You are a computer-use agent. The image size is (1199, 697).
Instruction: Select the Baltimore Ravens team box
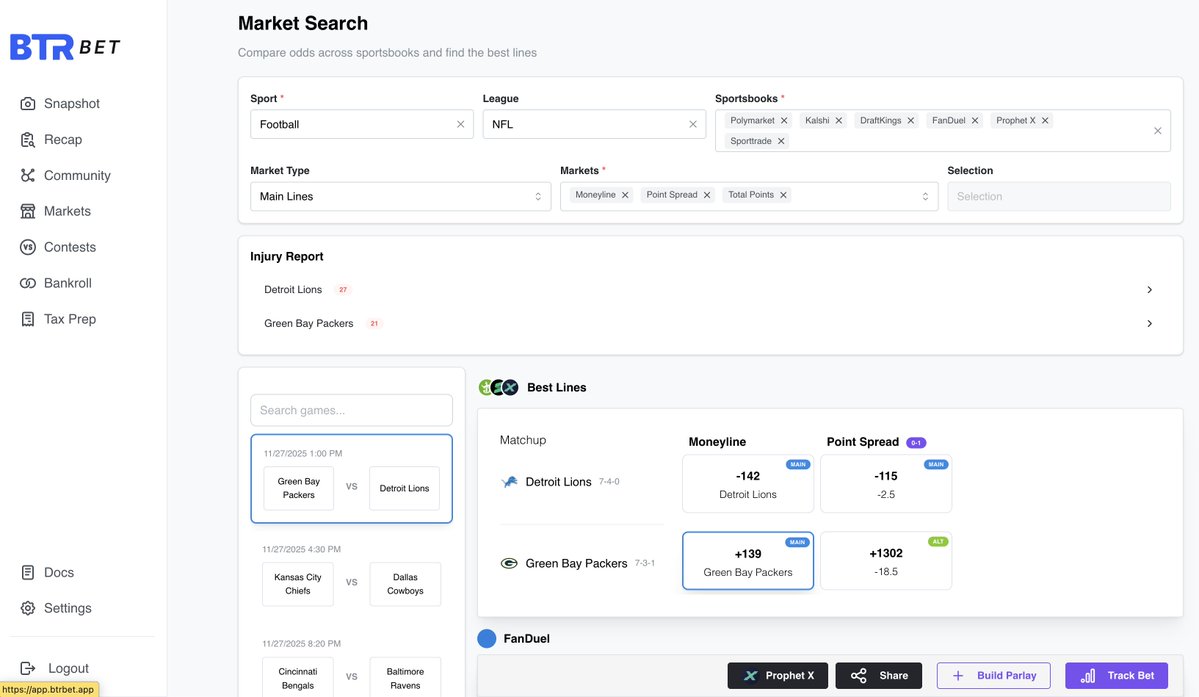click(405, 677)
